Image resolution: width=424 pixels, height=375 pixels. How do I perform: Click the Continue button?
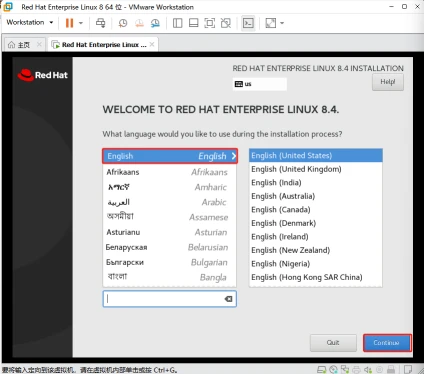click(387, 343)
